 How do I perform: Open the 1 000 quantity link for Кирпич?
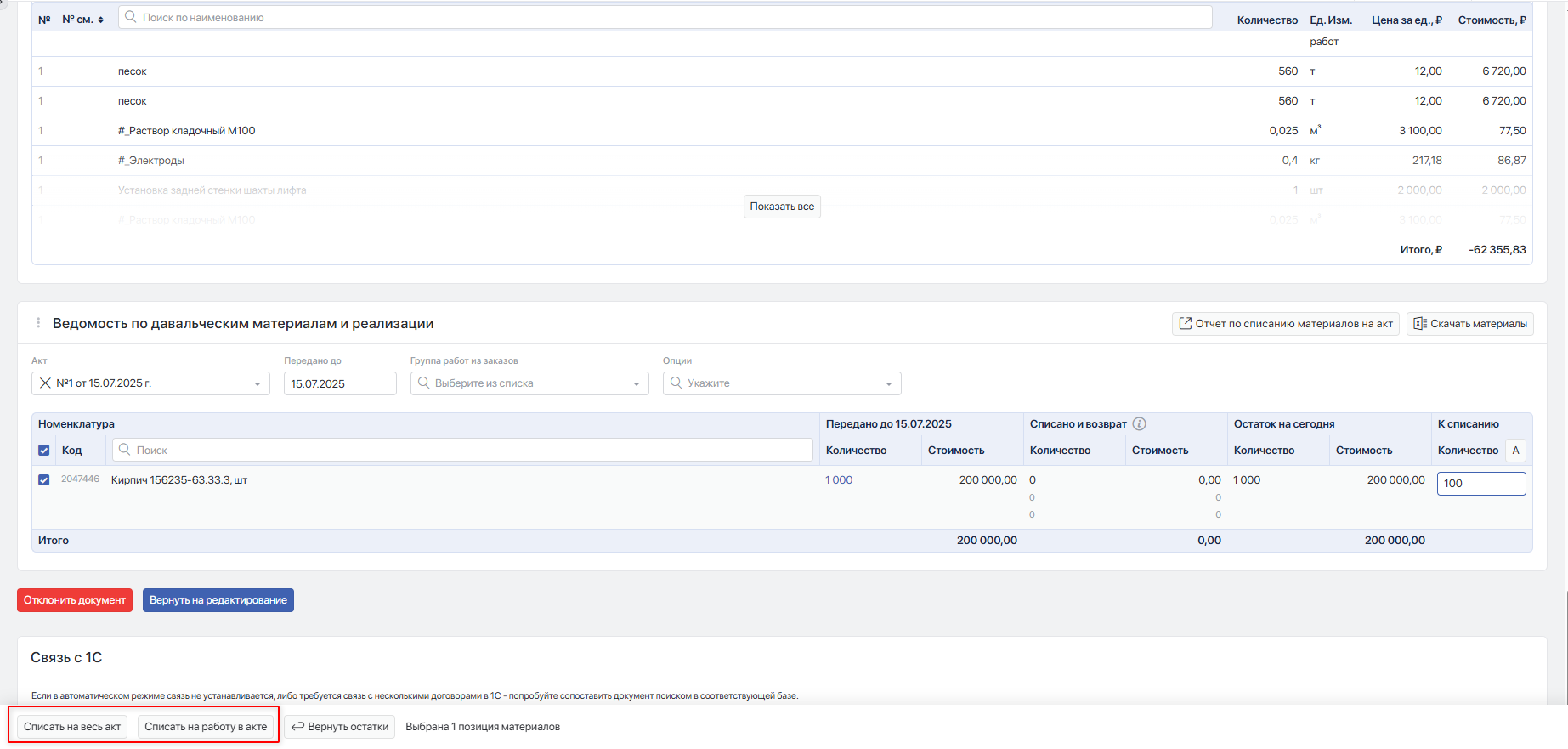coord(839,480)
